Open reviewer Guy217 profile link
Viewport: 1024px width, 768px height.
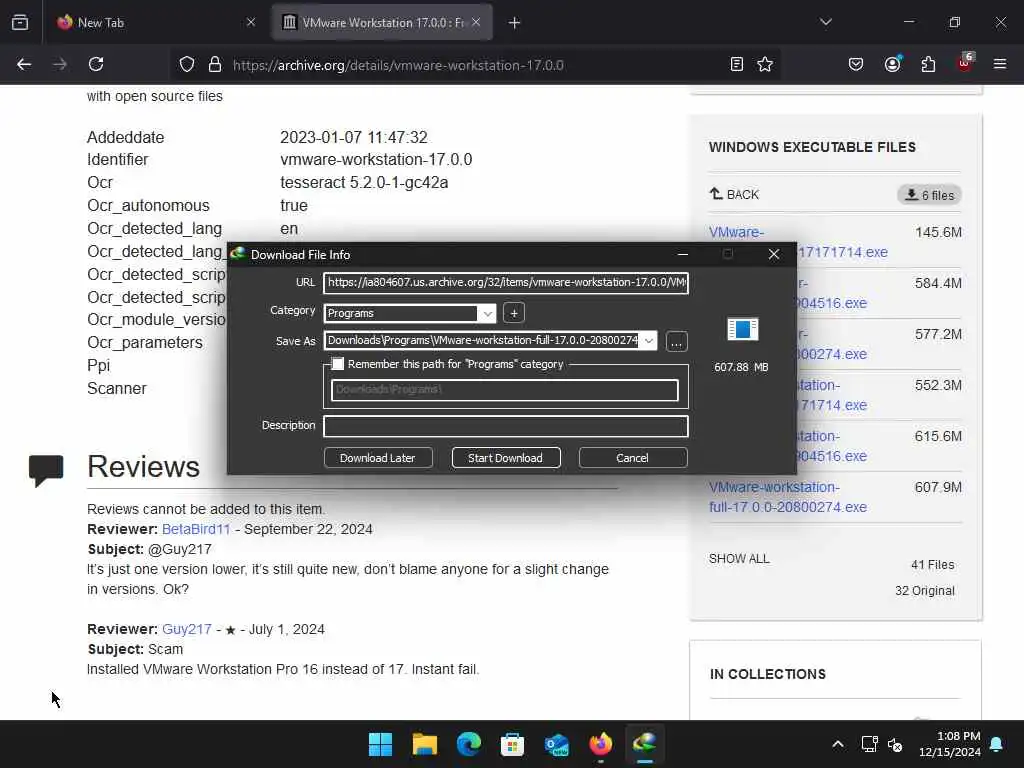pyautogui.click(x=187, y=629)
